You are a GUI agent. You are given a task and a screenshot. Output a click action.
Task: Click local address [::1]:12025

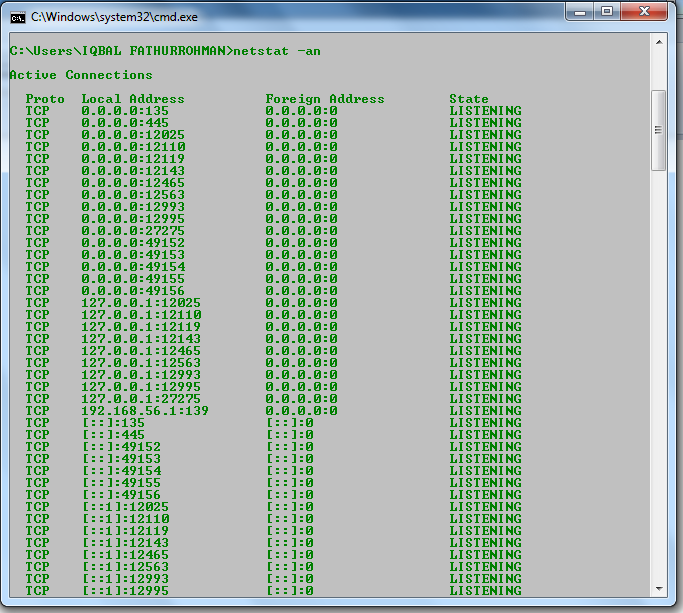coord(125,507)
